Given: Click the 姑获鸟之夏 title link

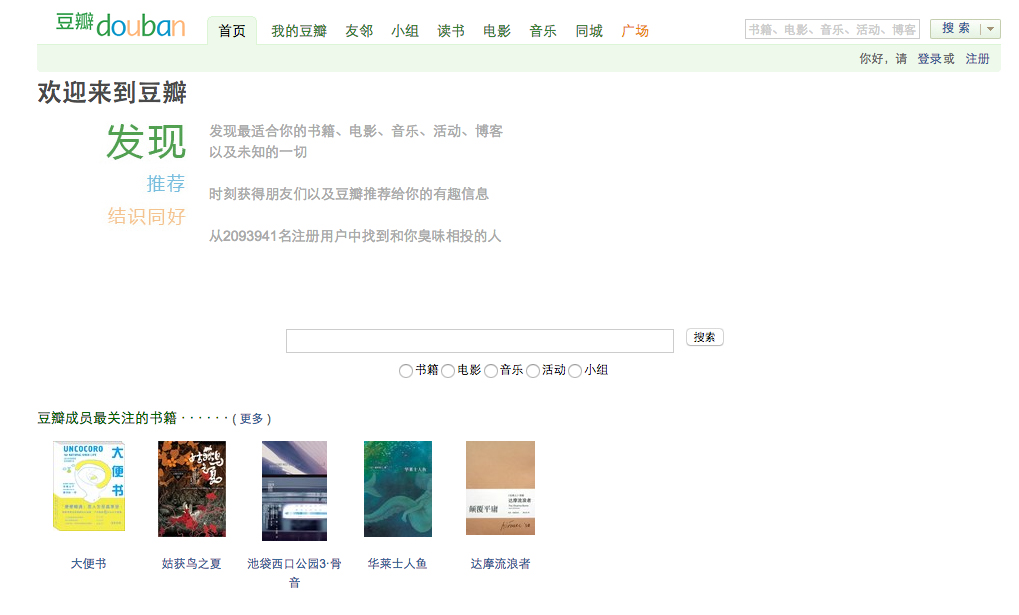Looking at the screenshot, I should pyautogui.click(x=192, y=564).
